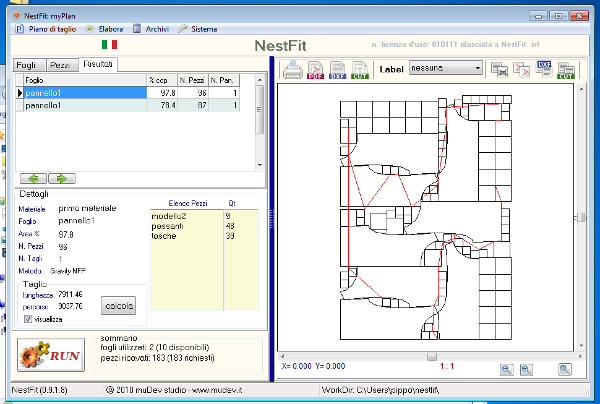This screenshot has width=600, height=404.
Task: Open the Sistema menu
Action: [x=198, y=29]
